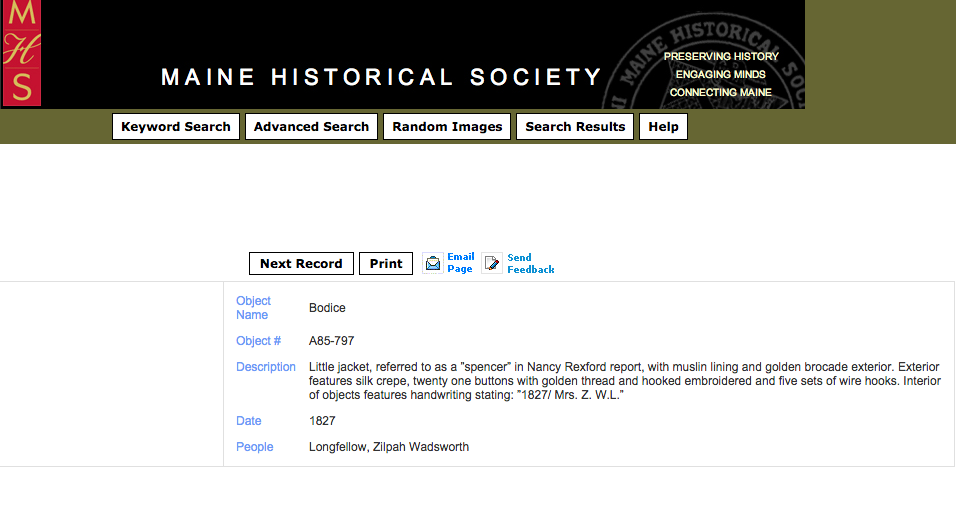Click the date value 1827
Screen dimensions: 956x525
(x=322, y=421)
